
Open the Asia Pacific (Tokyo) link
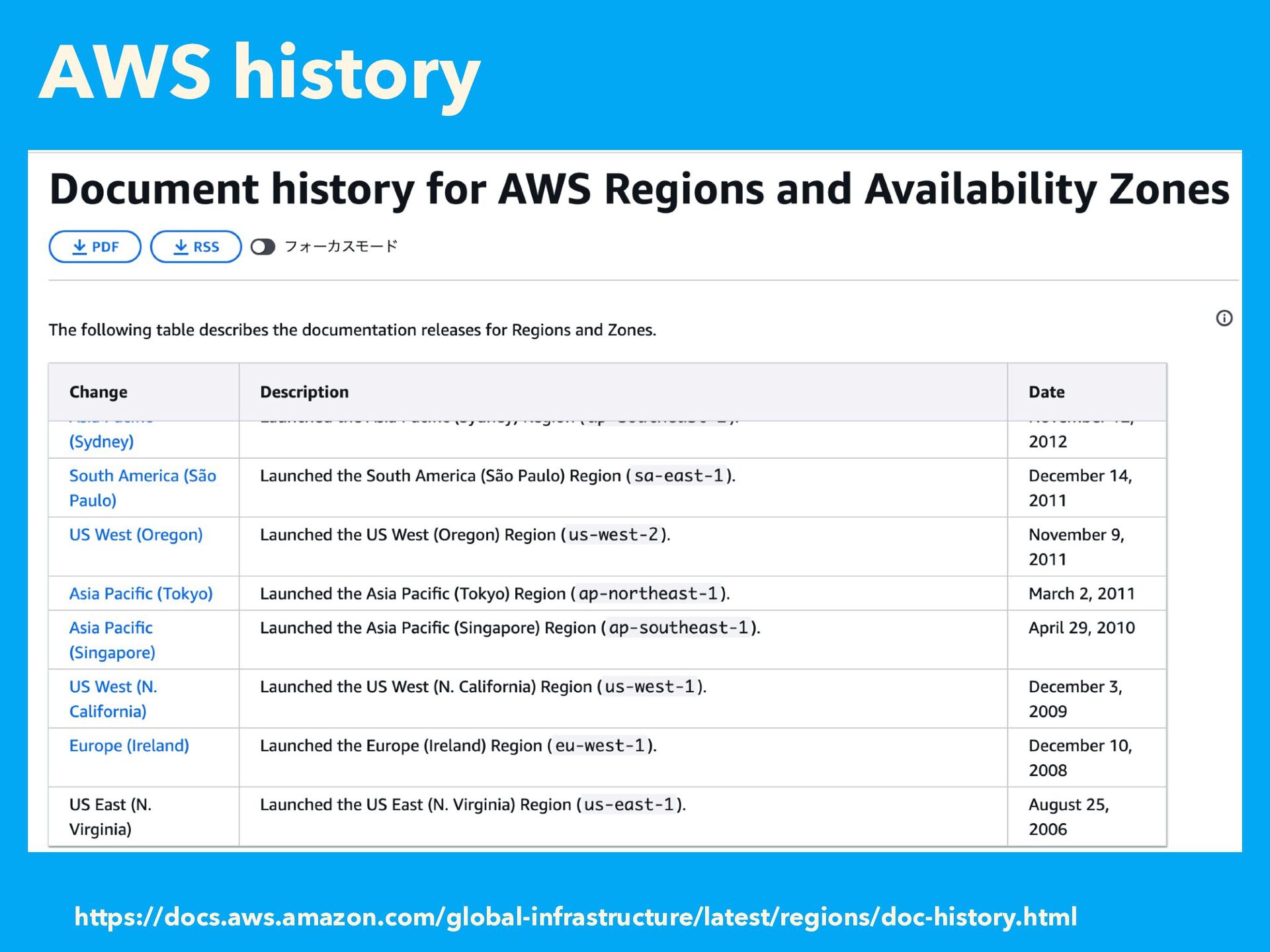(141, 594)
